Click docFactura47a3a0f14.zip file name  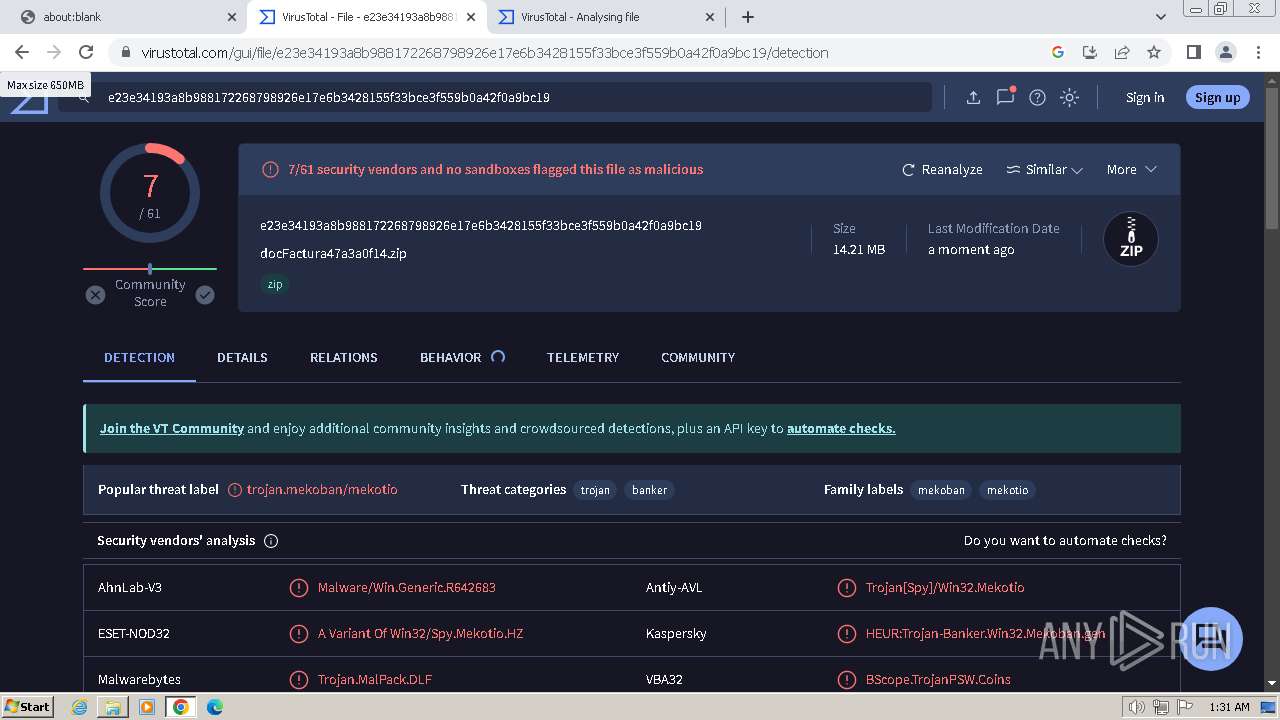tap(333, 253)
